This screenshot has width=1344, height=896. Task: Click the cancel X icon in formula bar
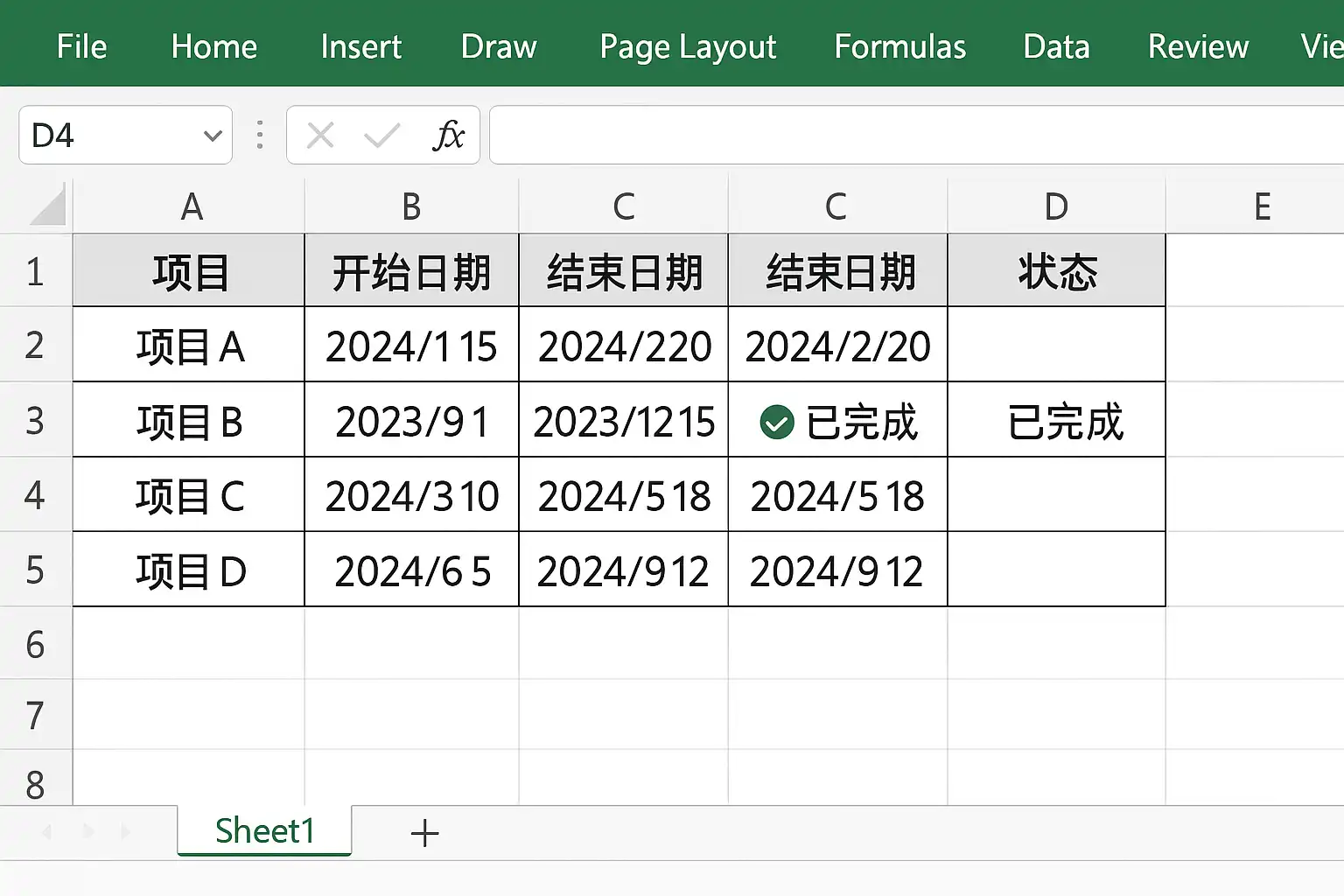point(320,136)
